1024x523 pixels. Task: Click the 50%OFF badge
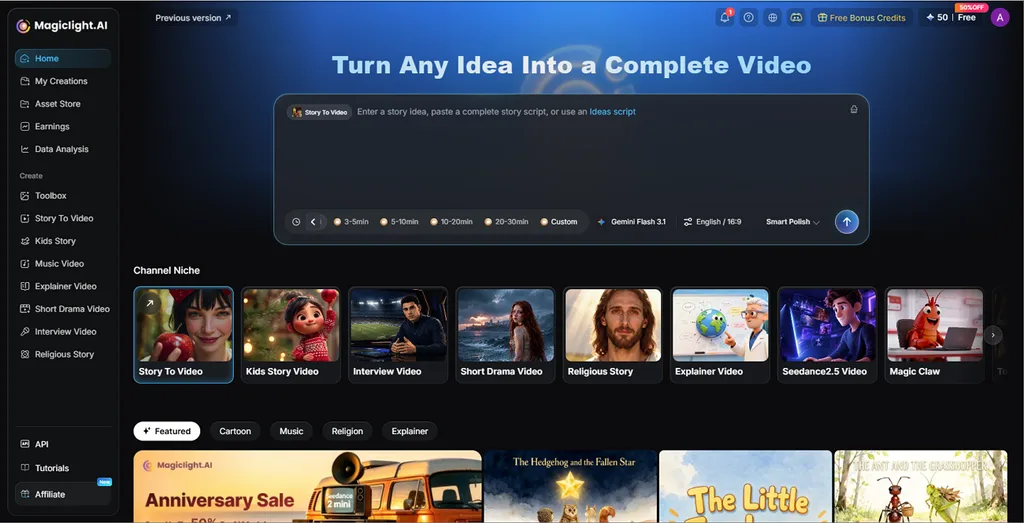point(972,7)
